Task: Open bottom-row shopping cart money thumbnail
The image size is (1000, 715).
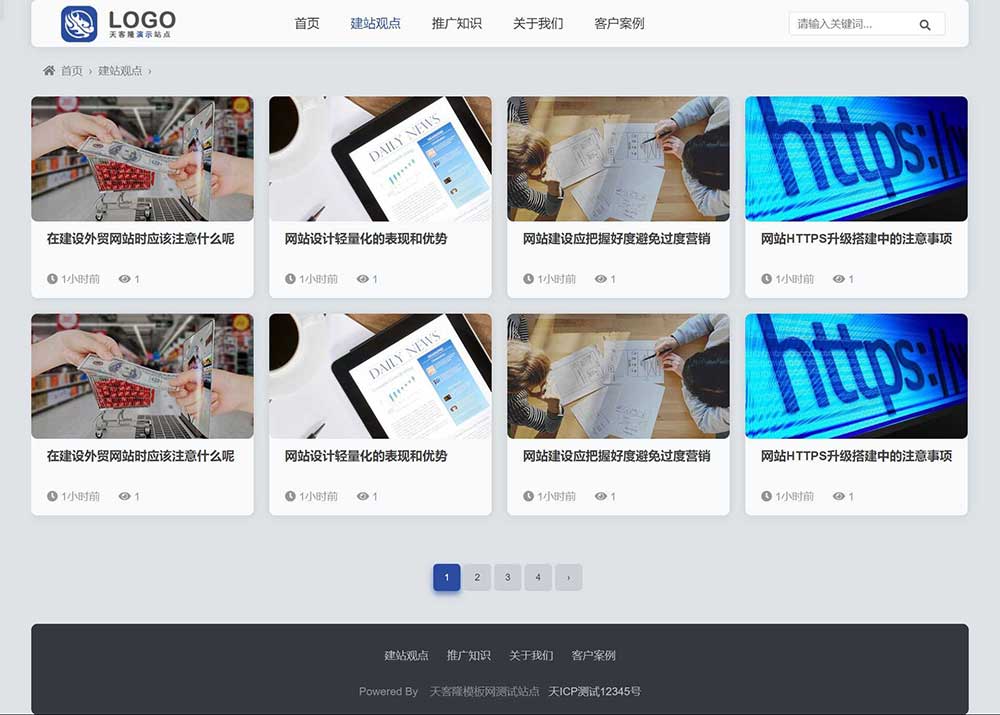Action: click(x=142, y=376)
